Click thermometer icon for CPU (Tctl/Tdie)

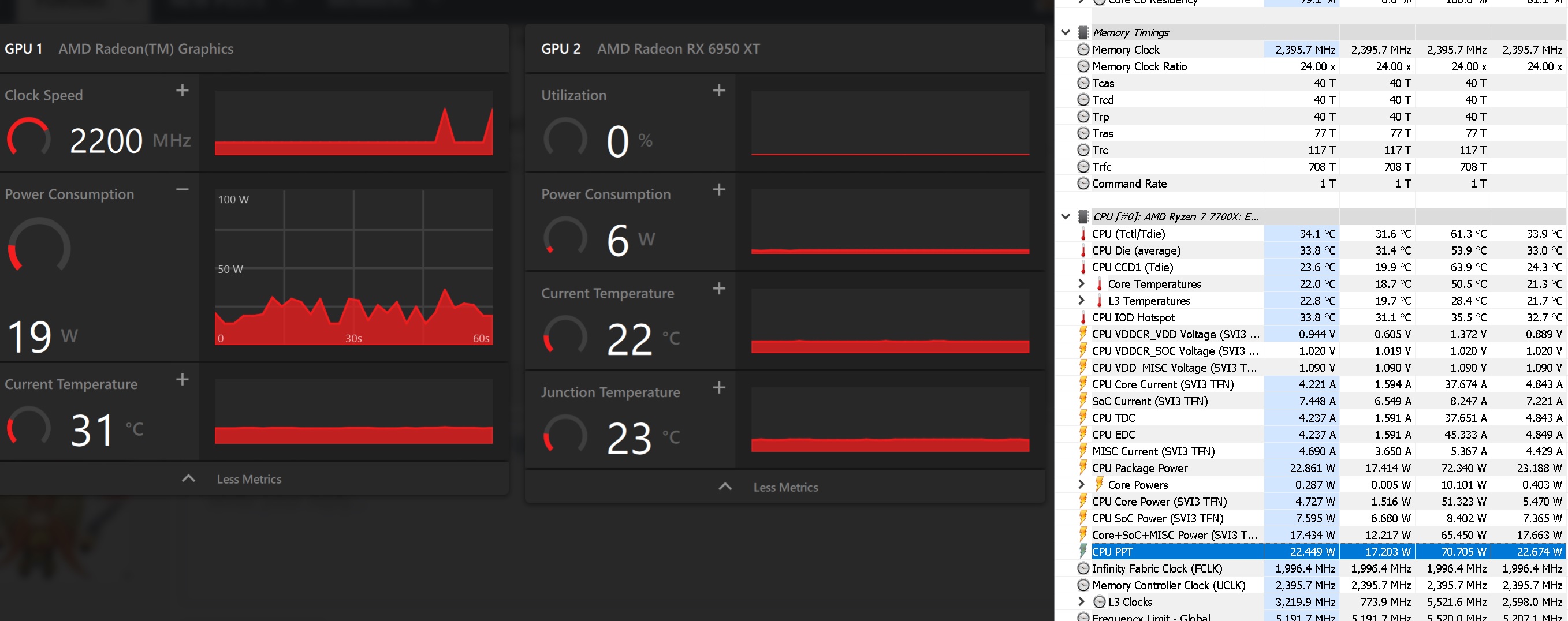[1083, 234]
